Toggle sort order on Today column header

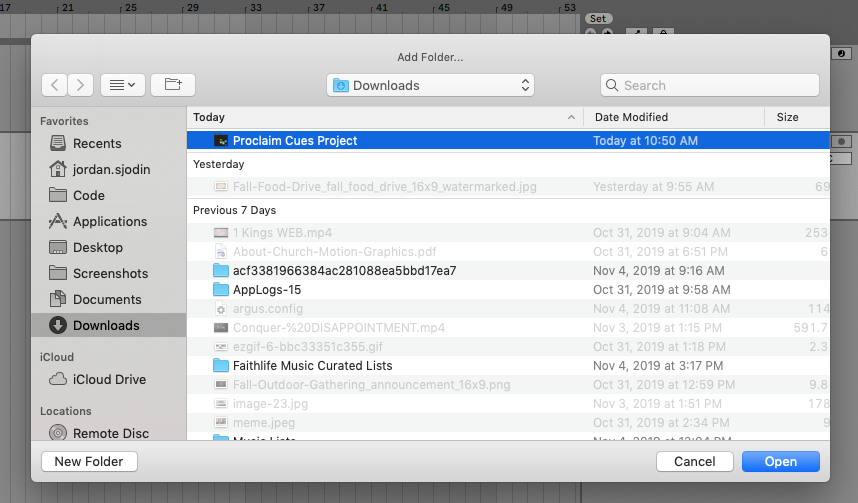pos(384,117)
